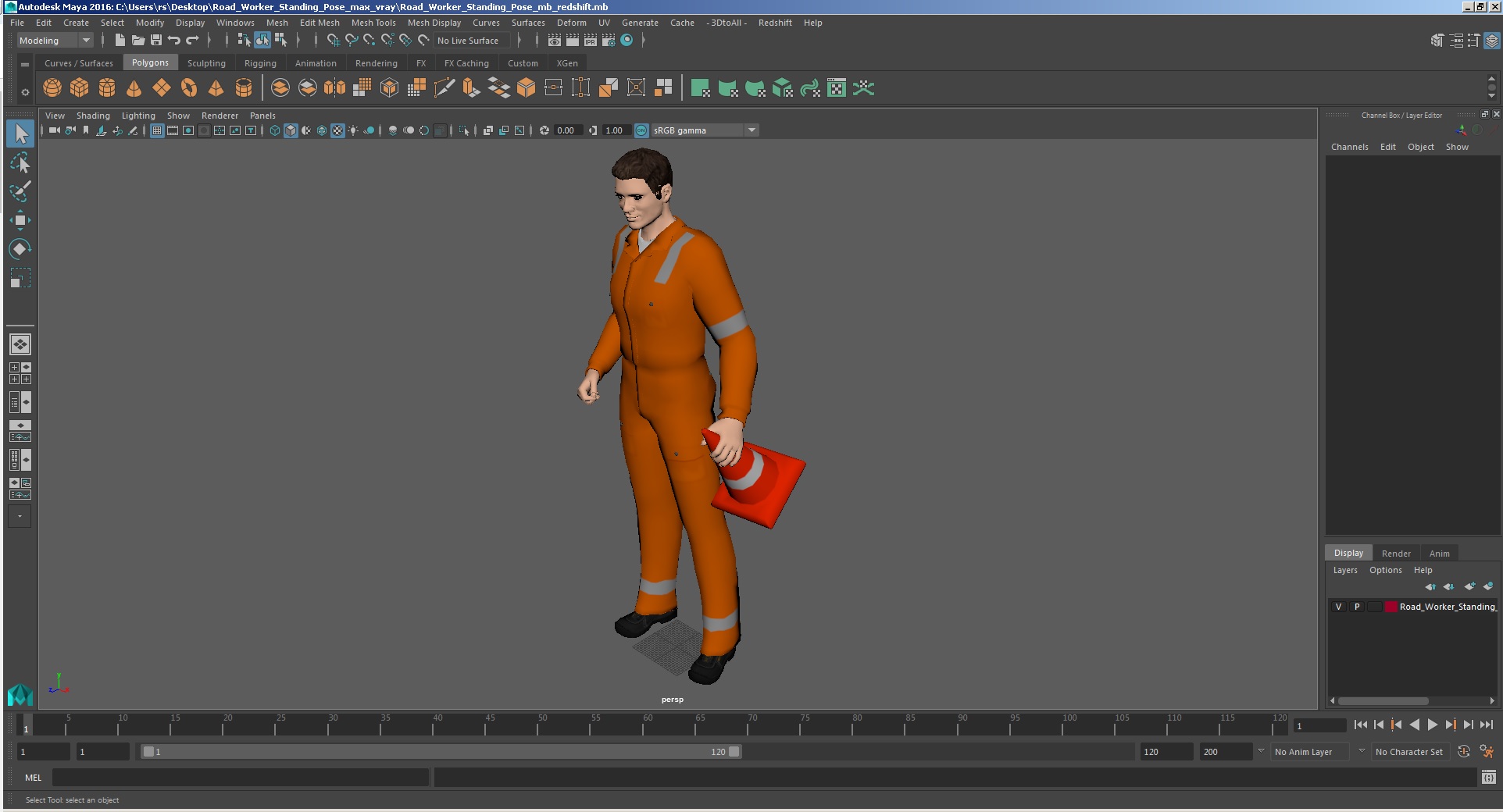Play the animation forwards
Screen dimensions: 1503x812
tap(1432, 725)
